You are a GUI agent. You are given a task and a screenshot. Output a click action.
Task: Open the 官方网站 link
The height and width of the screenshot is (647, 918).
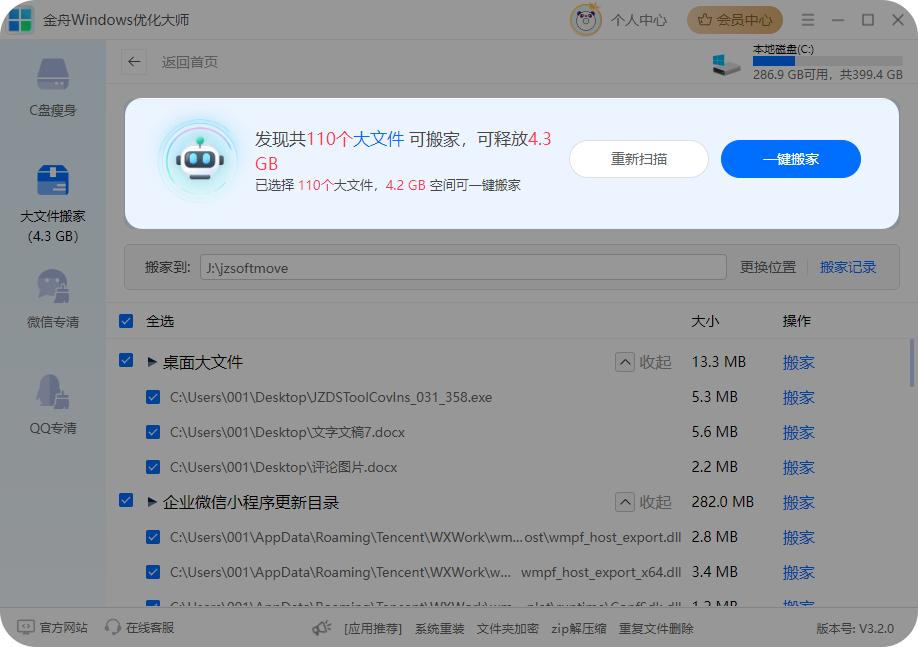coord(63,628)
